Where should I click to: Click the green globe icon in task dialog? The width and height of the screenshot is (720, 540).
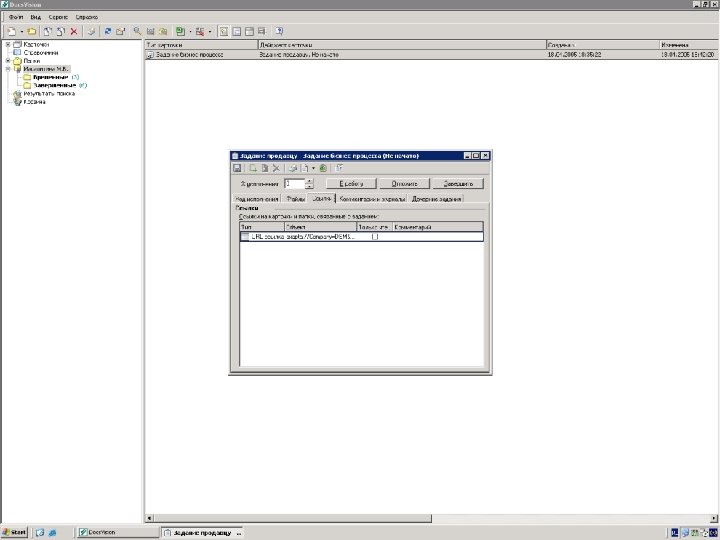[323, 168]
